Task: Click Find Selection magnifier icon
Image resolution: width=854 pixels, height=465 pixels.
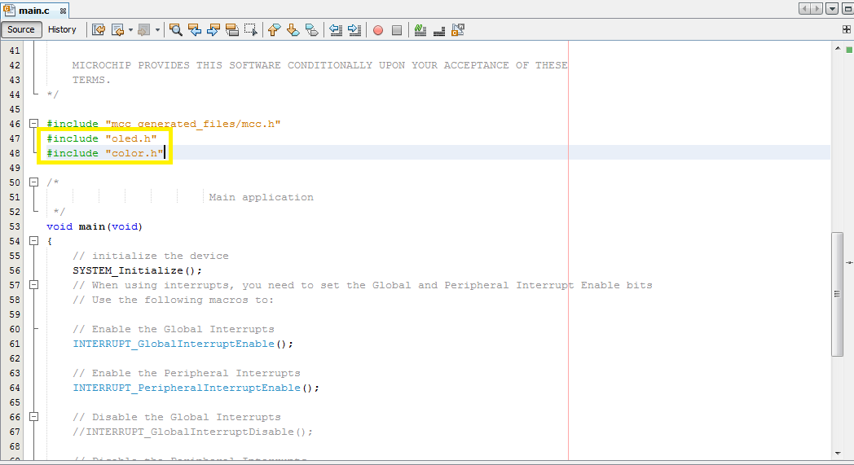Action: (x=176, y=30)
